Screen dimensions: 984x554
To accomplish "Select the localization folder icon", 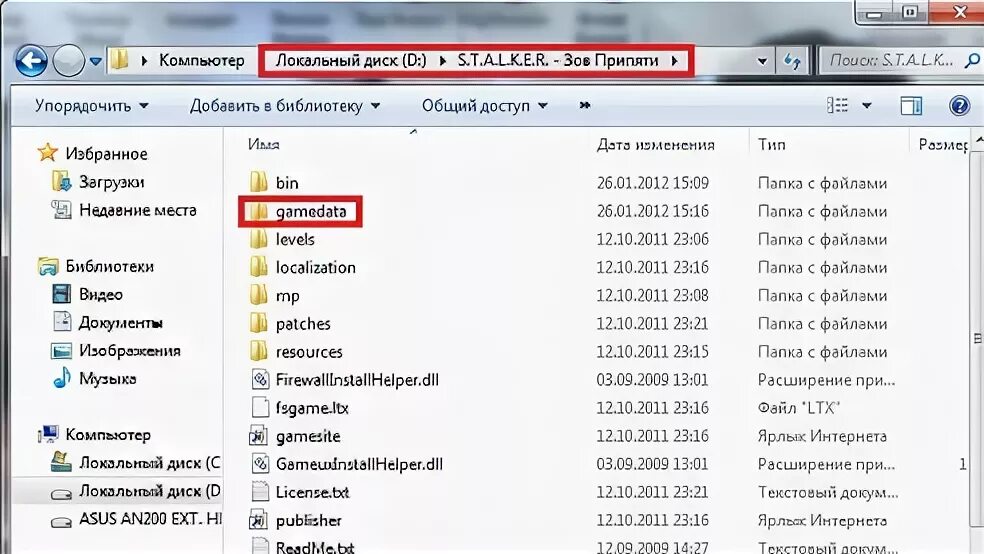I will (259, 267).
